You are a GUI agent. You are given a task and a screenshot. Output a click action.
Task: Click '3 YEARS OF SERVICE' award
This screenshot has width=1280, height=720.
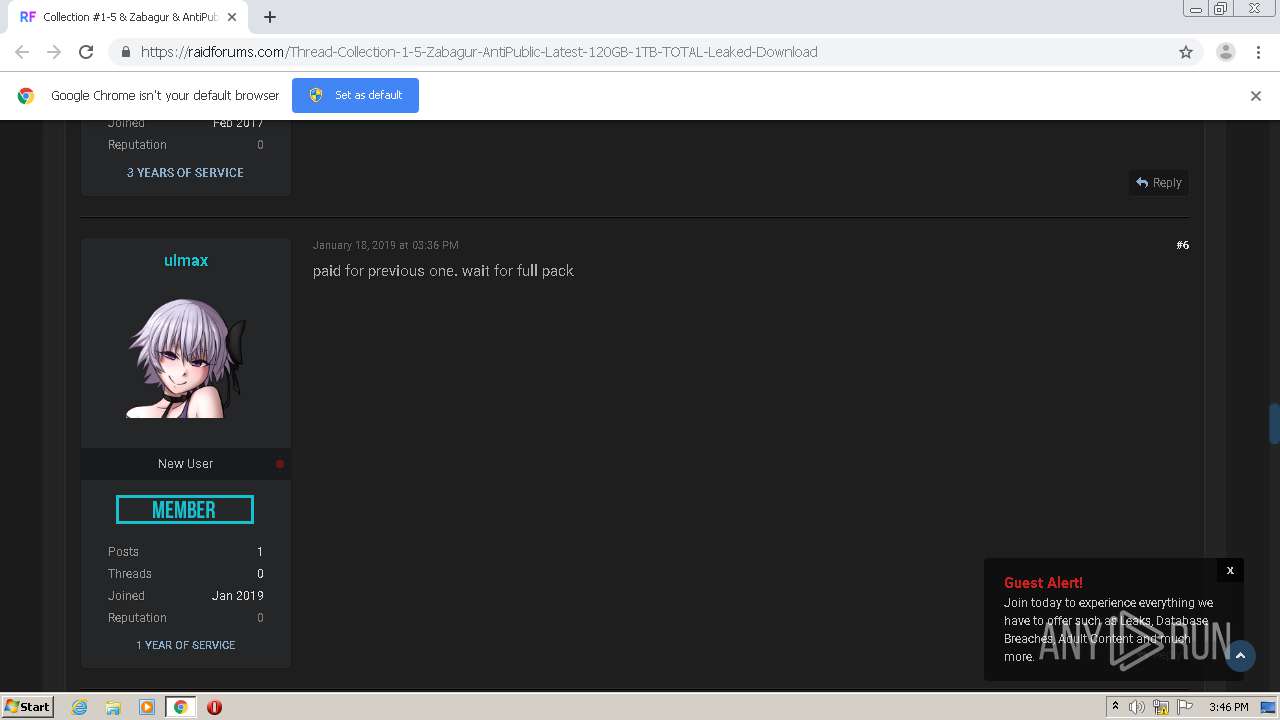185,173
